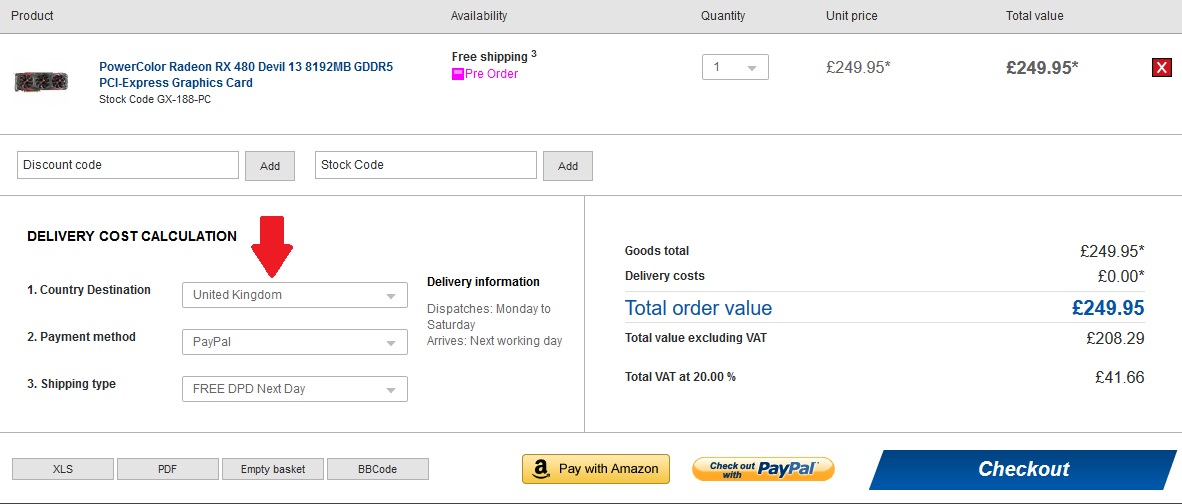Viewport: 1182px width, 504px height.
Task: Open the Payment method dropdown
Action: tap(294, 342)
